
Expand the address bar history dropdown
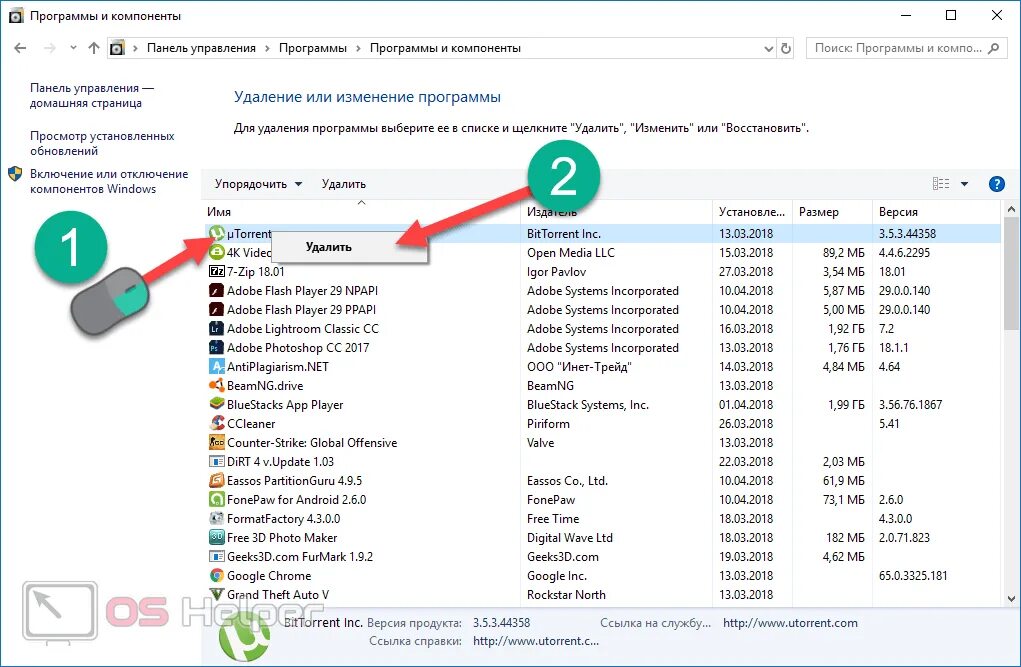pos(768,49)
